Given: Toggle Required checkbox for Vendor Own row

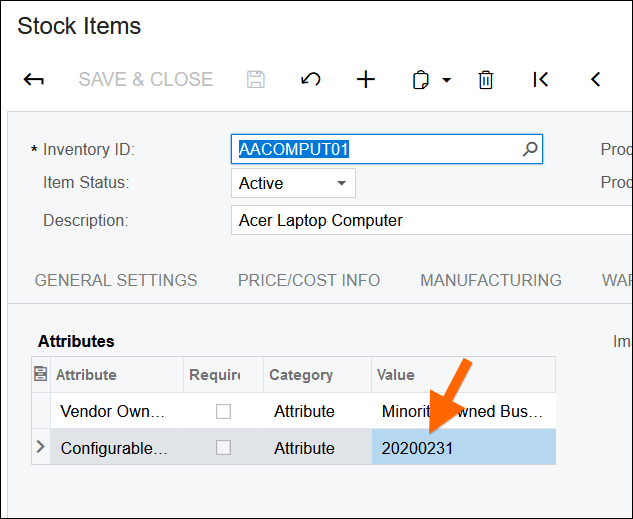Looking at the screenshot, I should point(224,411).
